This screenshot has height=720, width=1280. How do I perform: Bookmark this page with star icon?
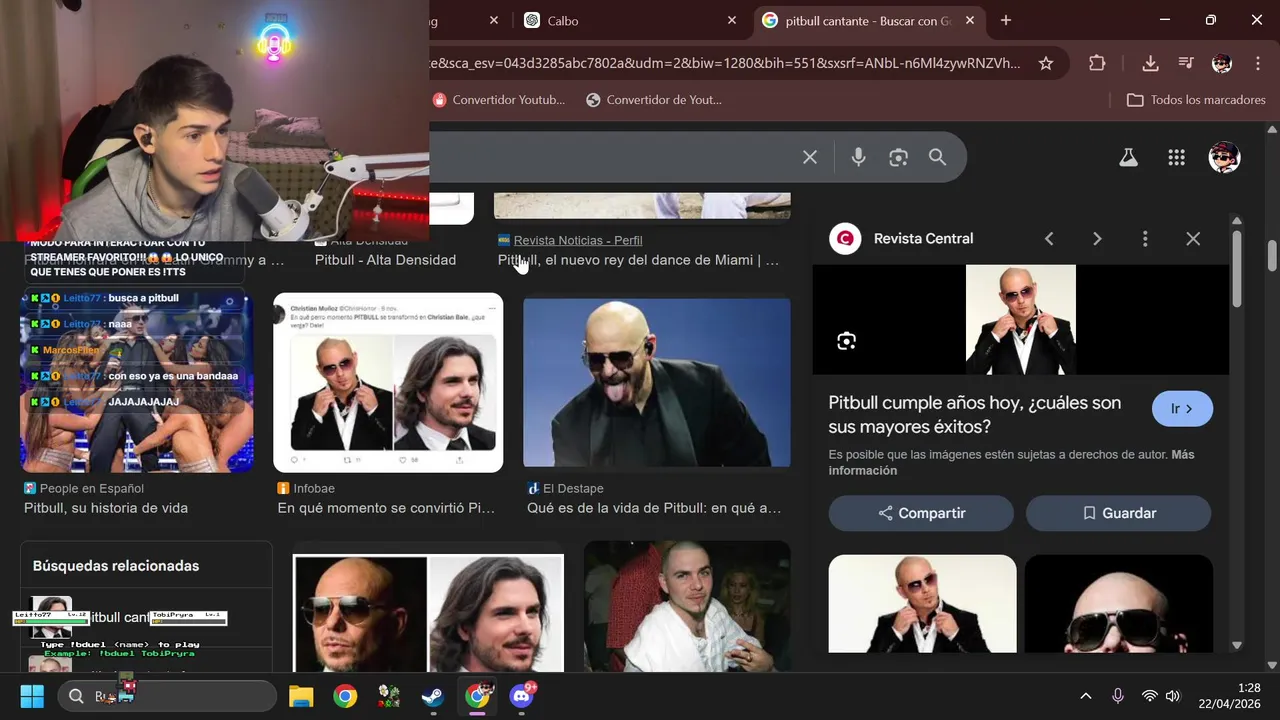pos(1046,63)
